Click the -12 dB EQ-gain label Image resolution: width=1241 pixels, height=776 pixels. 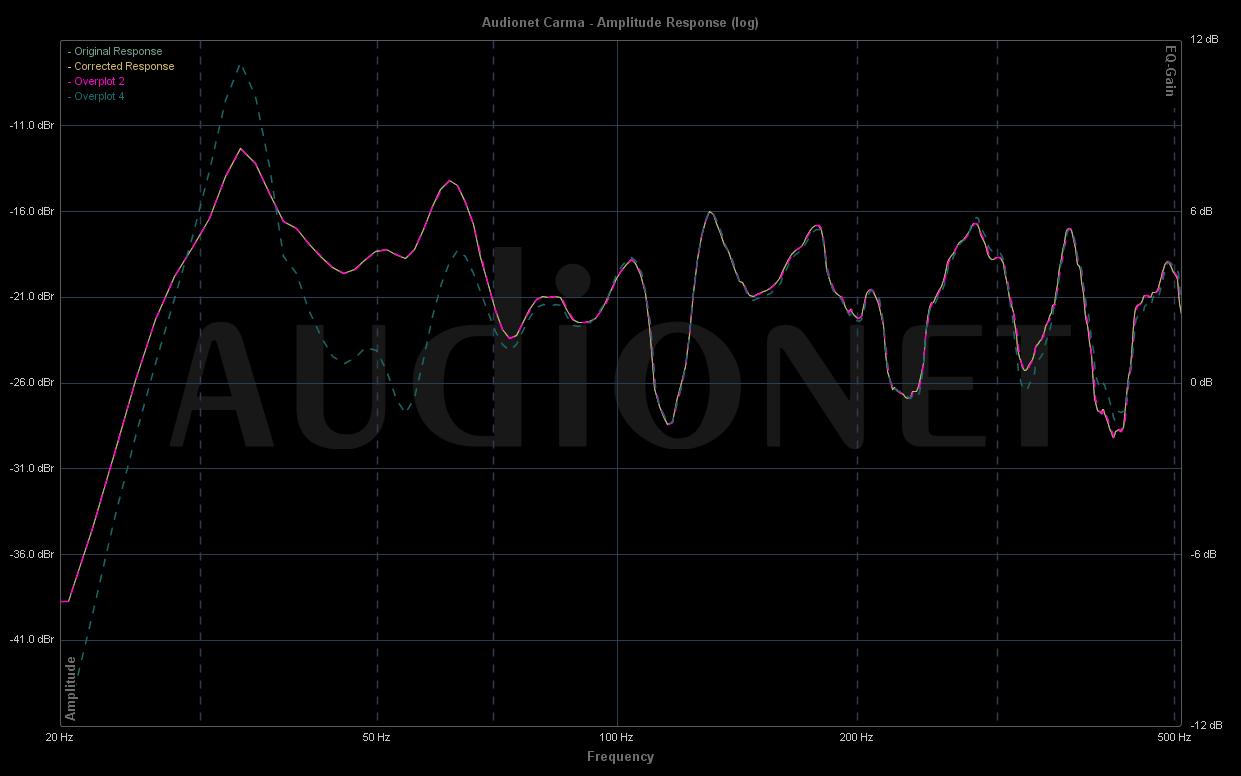click(1204, 725)
